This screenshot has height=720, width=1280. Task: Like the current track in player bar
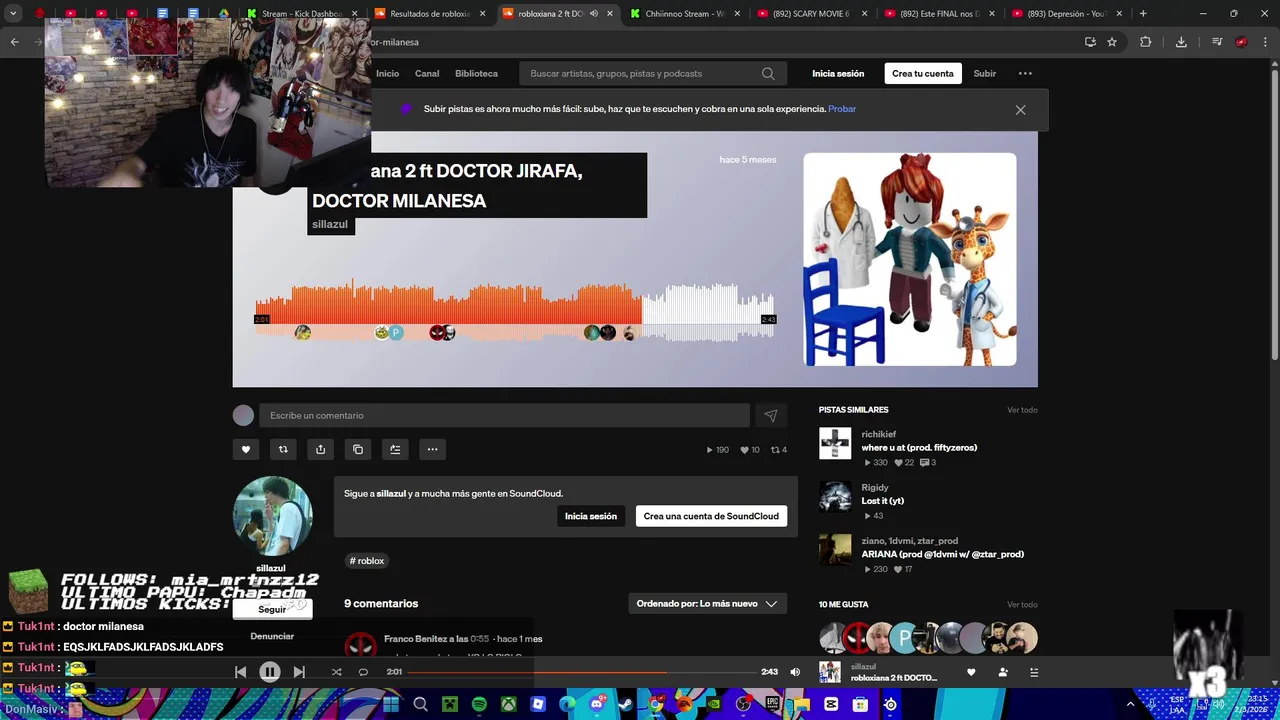971,672
